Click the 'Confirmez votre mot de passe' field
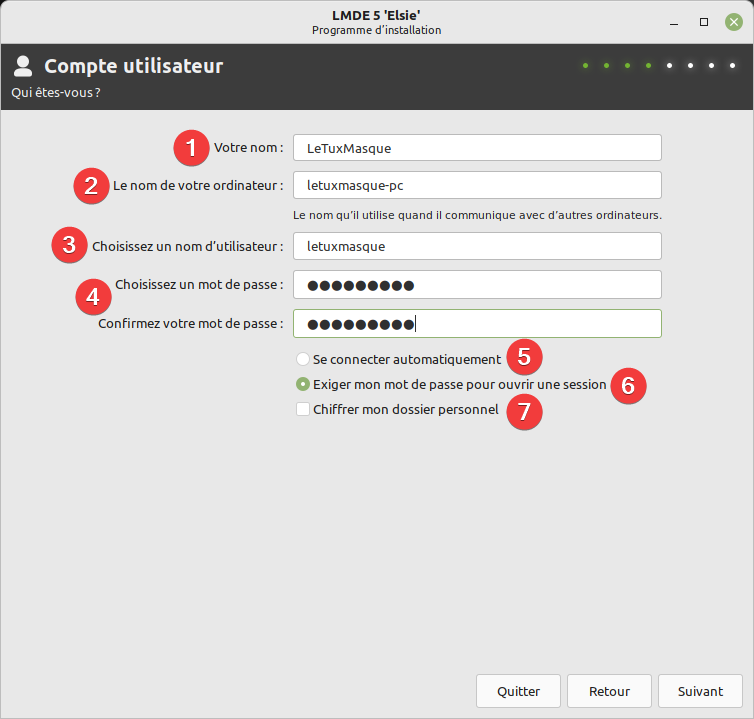This screenshot has height=719, width=754. pyautogui.click(x=477, y=324)
